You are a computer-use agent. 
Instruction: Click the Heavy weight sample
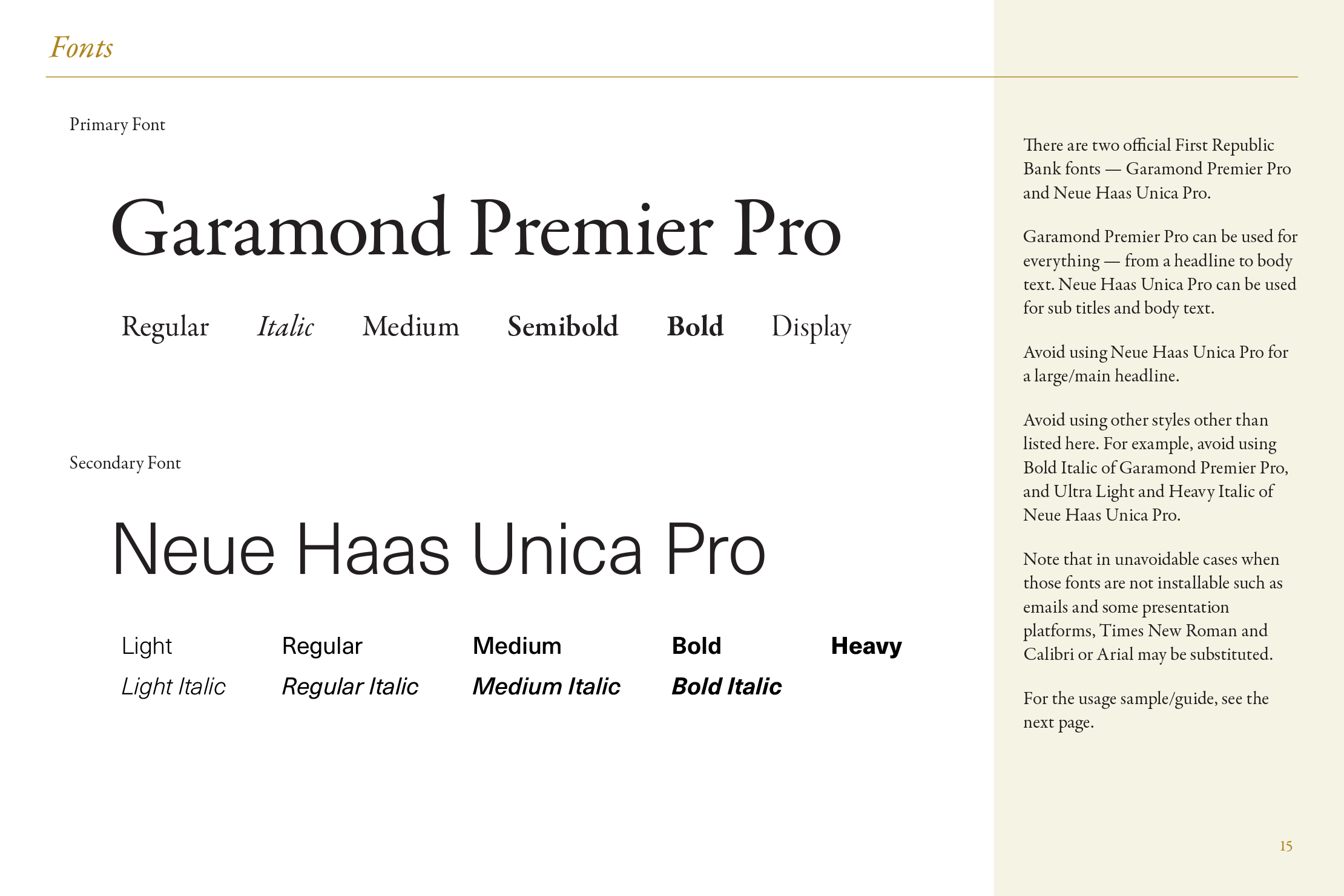866,647
